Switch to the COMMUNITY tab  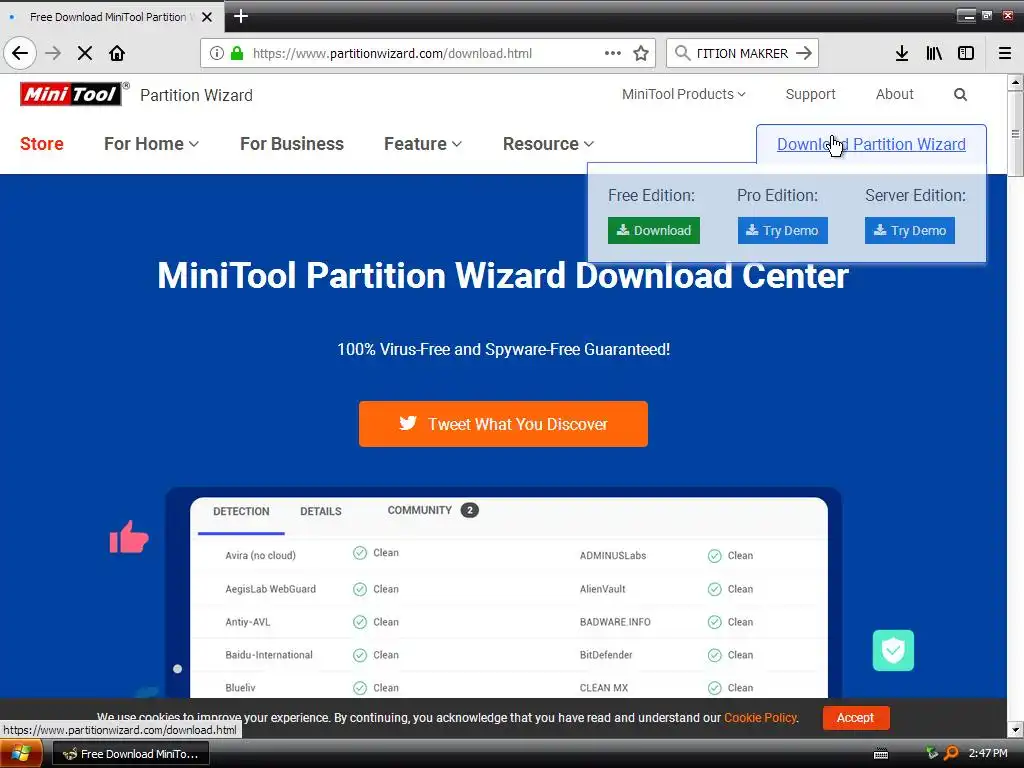click(x=432, y=510)
